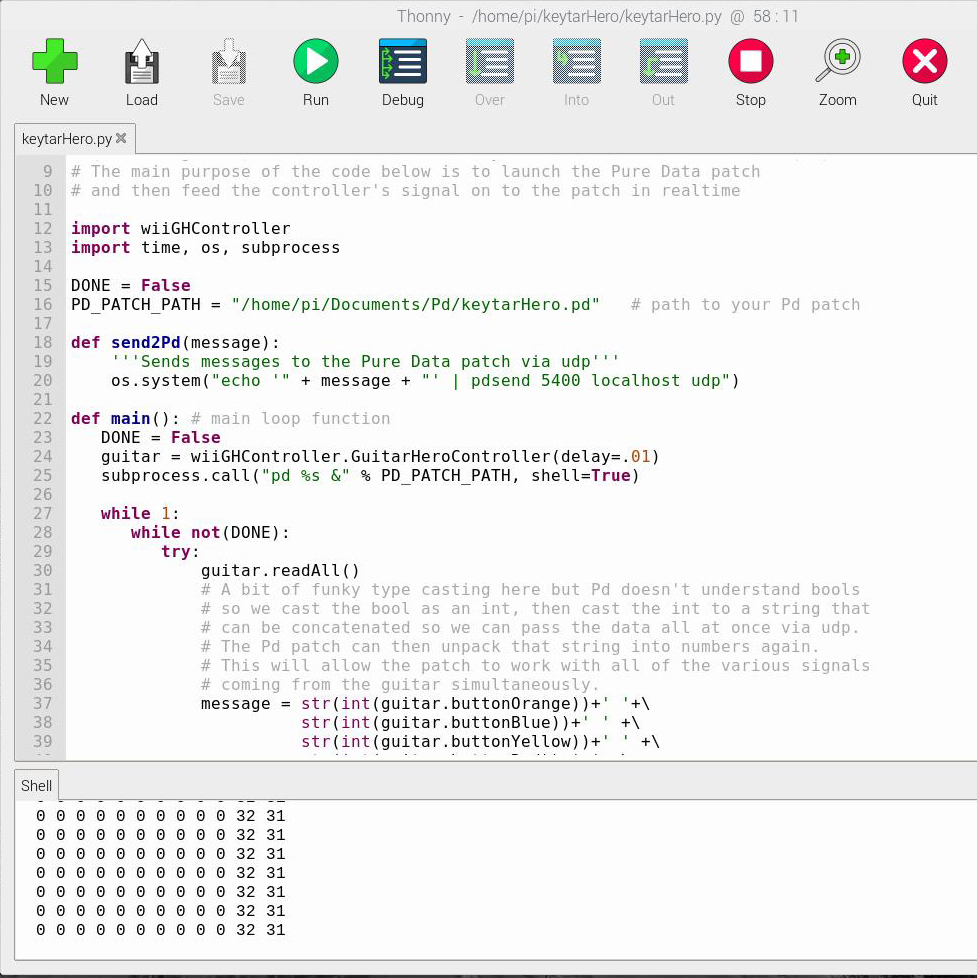Viewport: 977px width, 978px height.
Task: Click the Step Into icon
Action: (x=576, y=61)
